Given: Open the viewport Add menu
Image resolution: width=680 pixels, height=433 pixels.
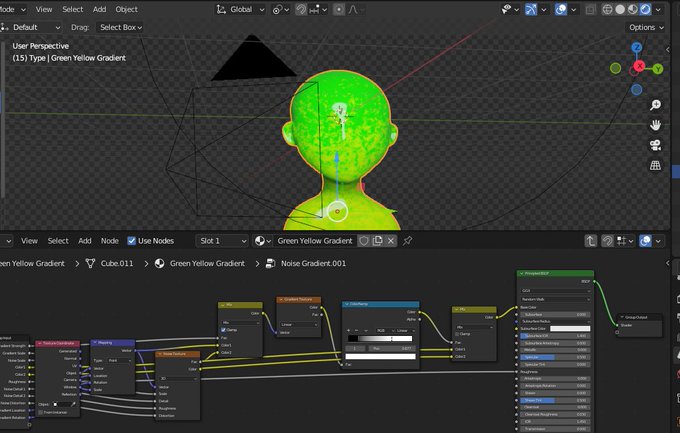Looking at the screenshot, I should click(x=99, y=9).
